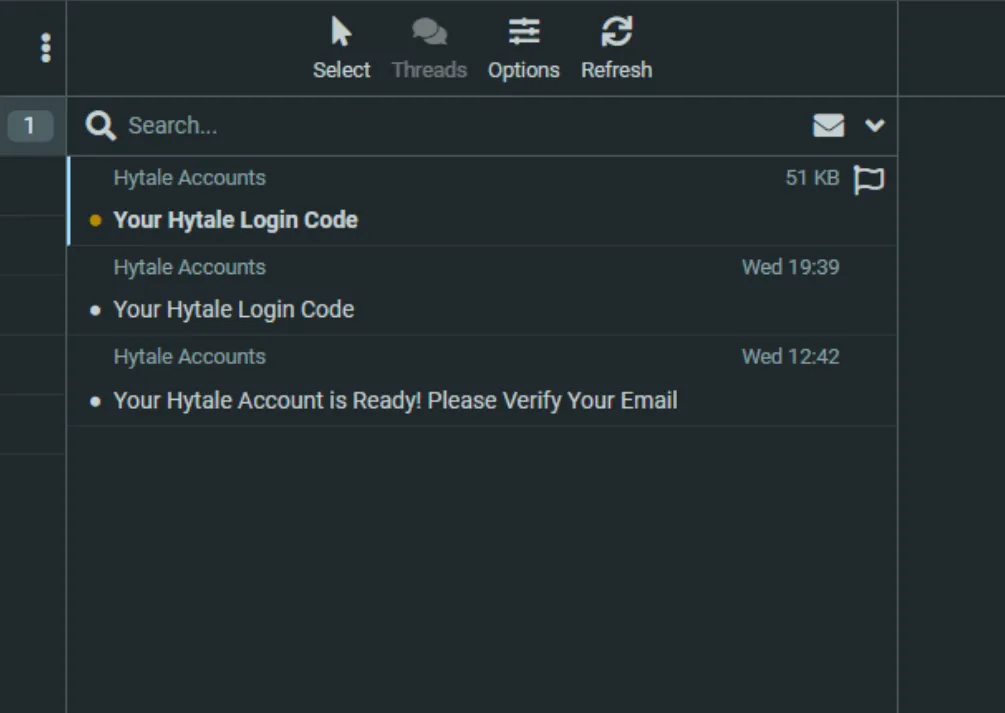1005x713 pixels.
Task: Toggle the status dot of the verify email message
Action: coord(96,401)
